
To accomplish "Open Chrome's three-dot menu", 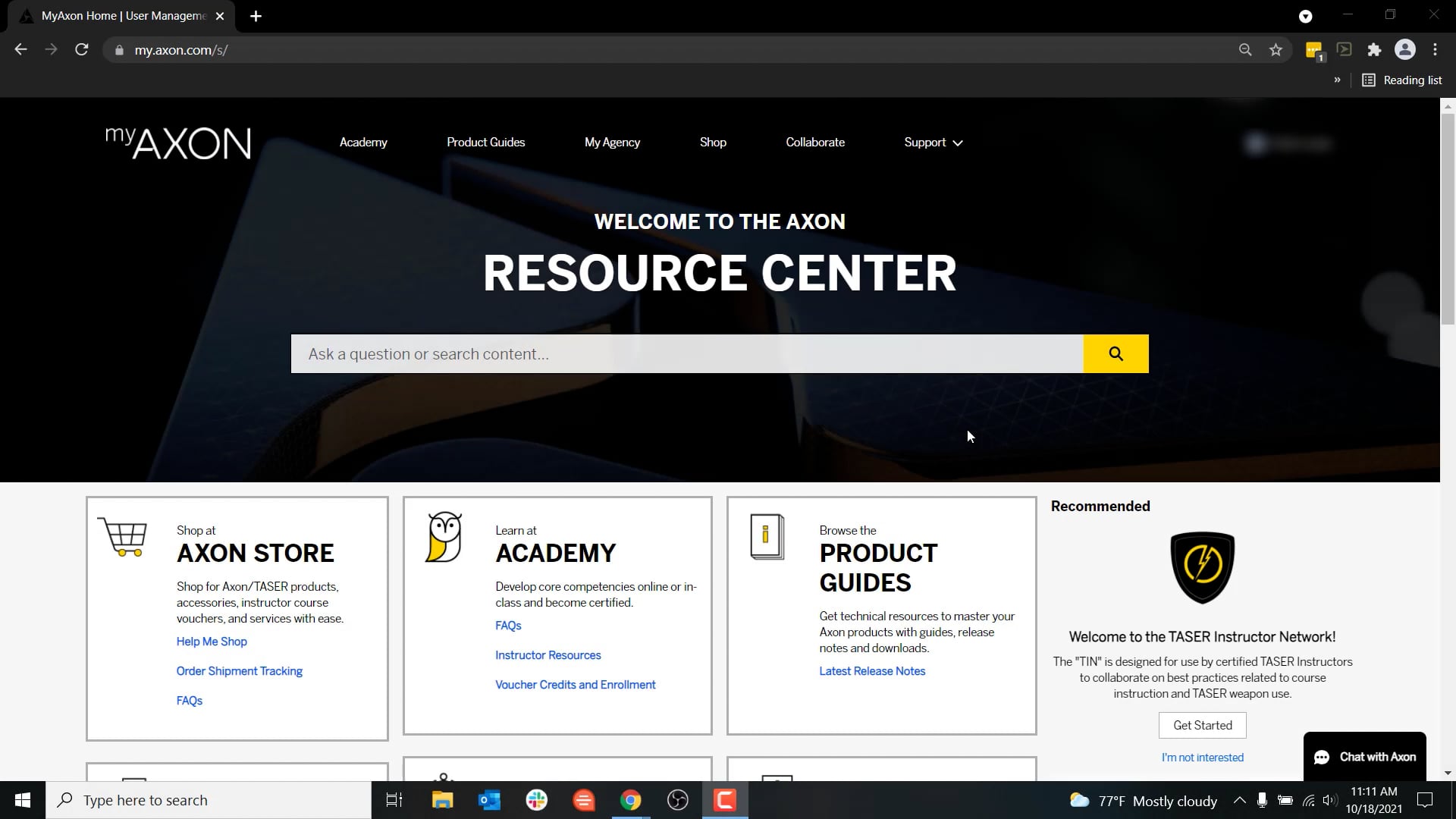I will (x=1435, y=49).
